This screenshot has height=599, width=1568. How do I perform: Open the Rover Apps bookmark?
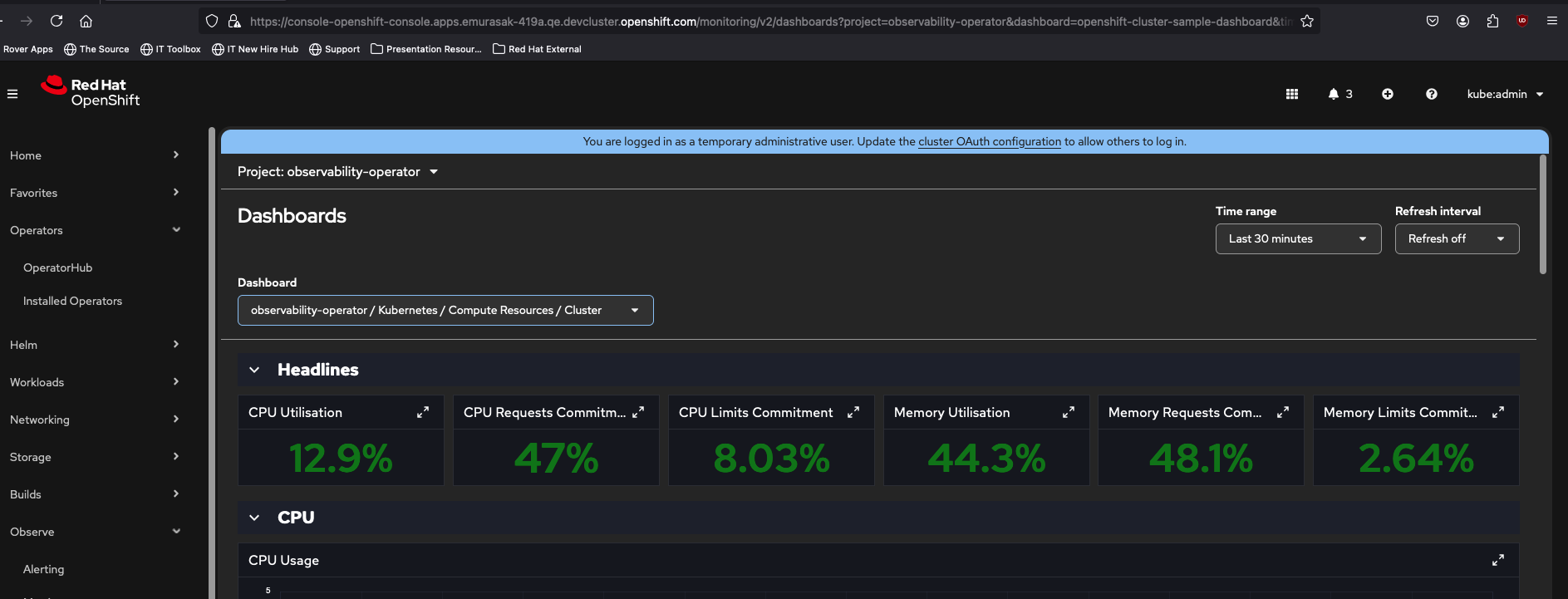click(x=28, y=49)
